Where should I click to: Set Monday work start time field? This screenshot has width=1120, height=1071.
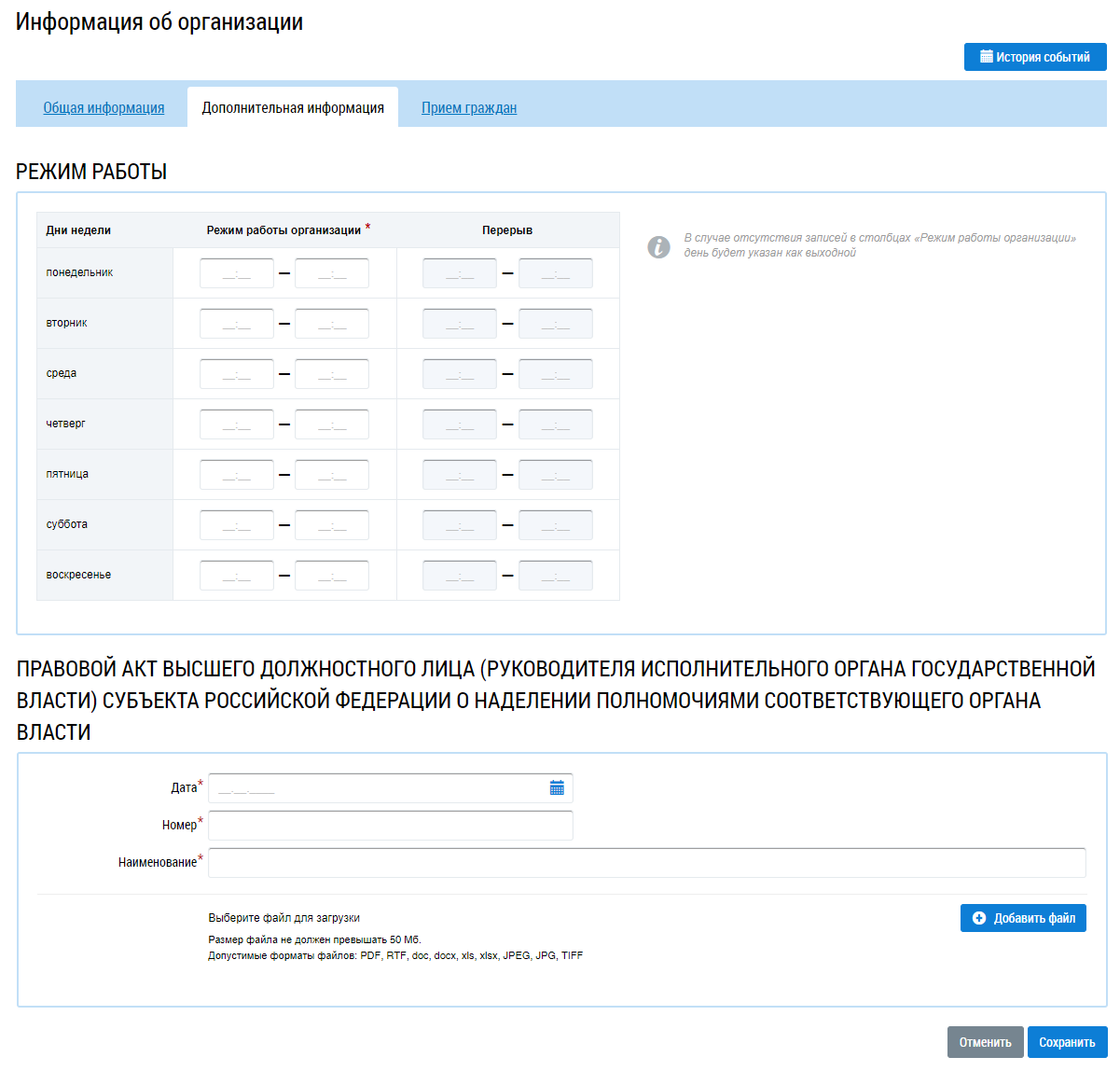coord(237,273)
